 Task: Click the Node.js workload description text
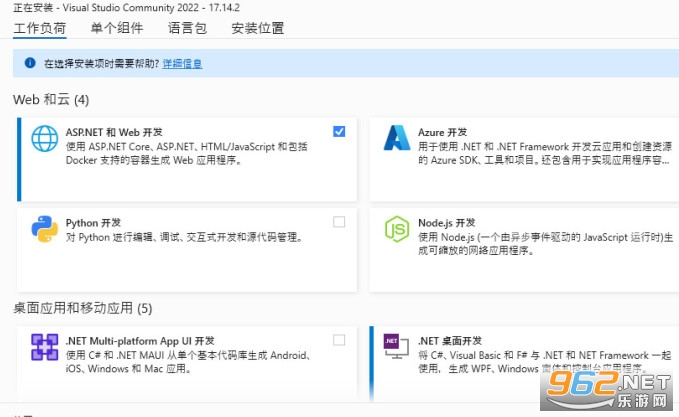tap(546, 244)
